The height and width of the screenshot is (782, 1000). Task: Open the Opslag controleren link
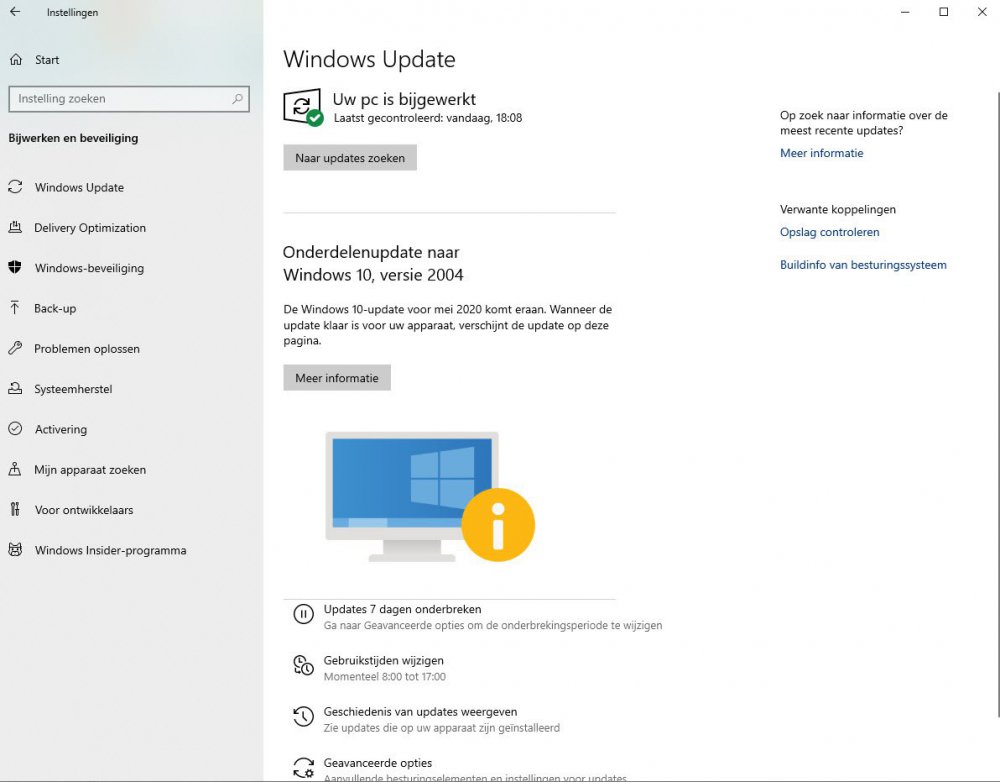829,232
